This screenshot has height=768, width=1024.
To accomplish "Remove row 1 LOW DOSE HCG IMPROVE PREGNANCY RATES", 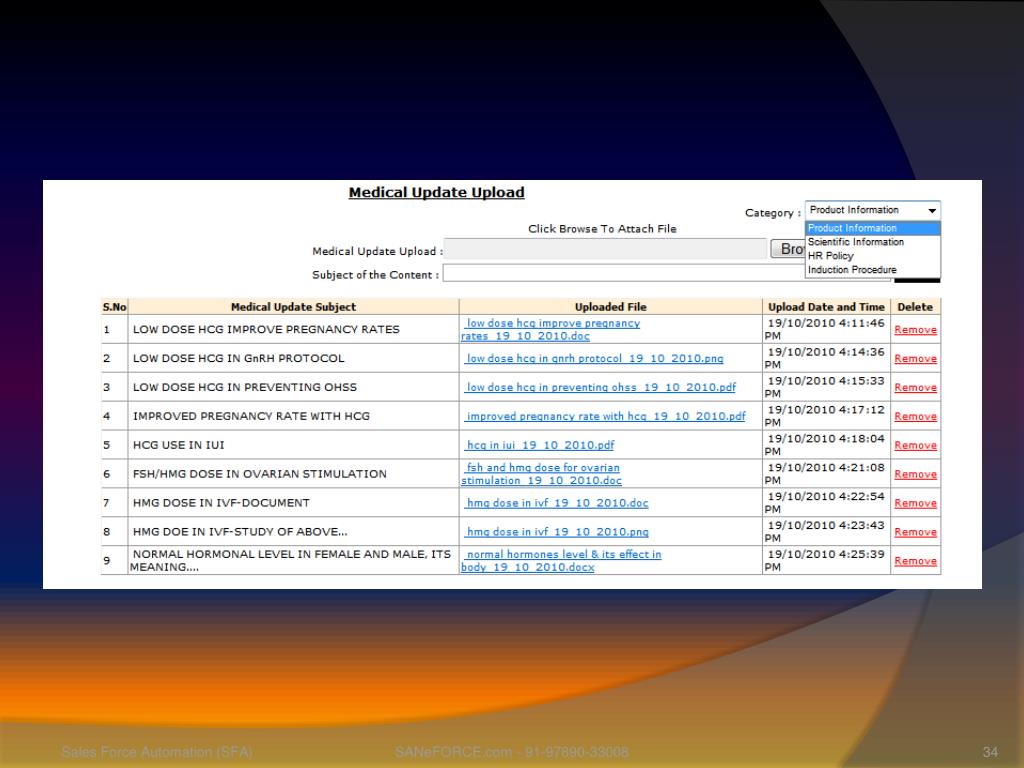I will 916,330.
